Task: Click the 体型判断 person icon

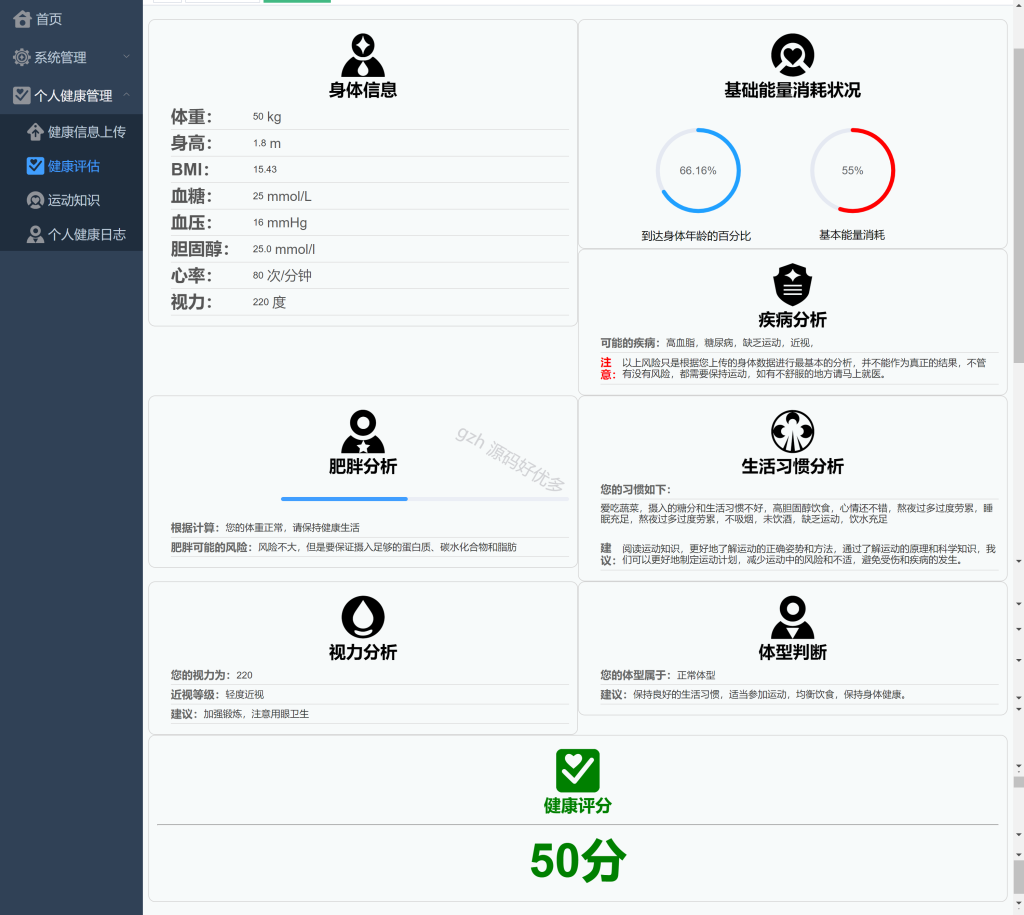Action: point(792,617)
